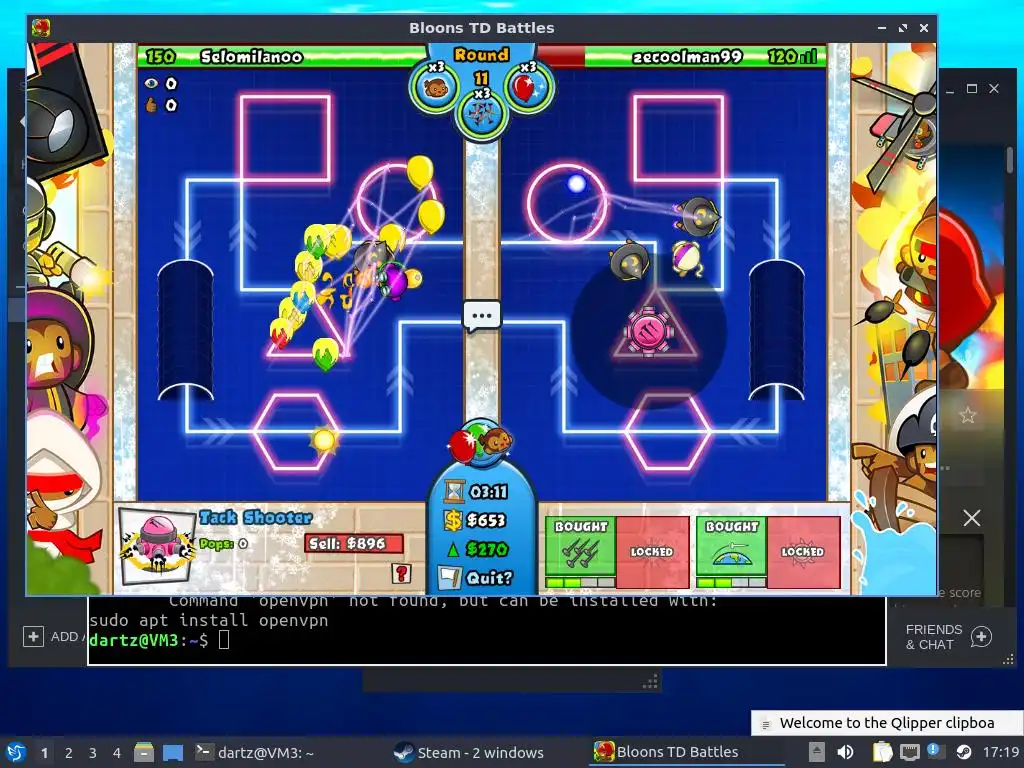Switch to workspace 3
This screenshot has height=768, width=1024.
[x=93, y=753]
